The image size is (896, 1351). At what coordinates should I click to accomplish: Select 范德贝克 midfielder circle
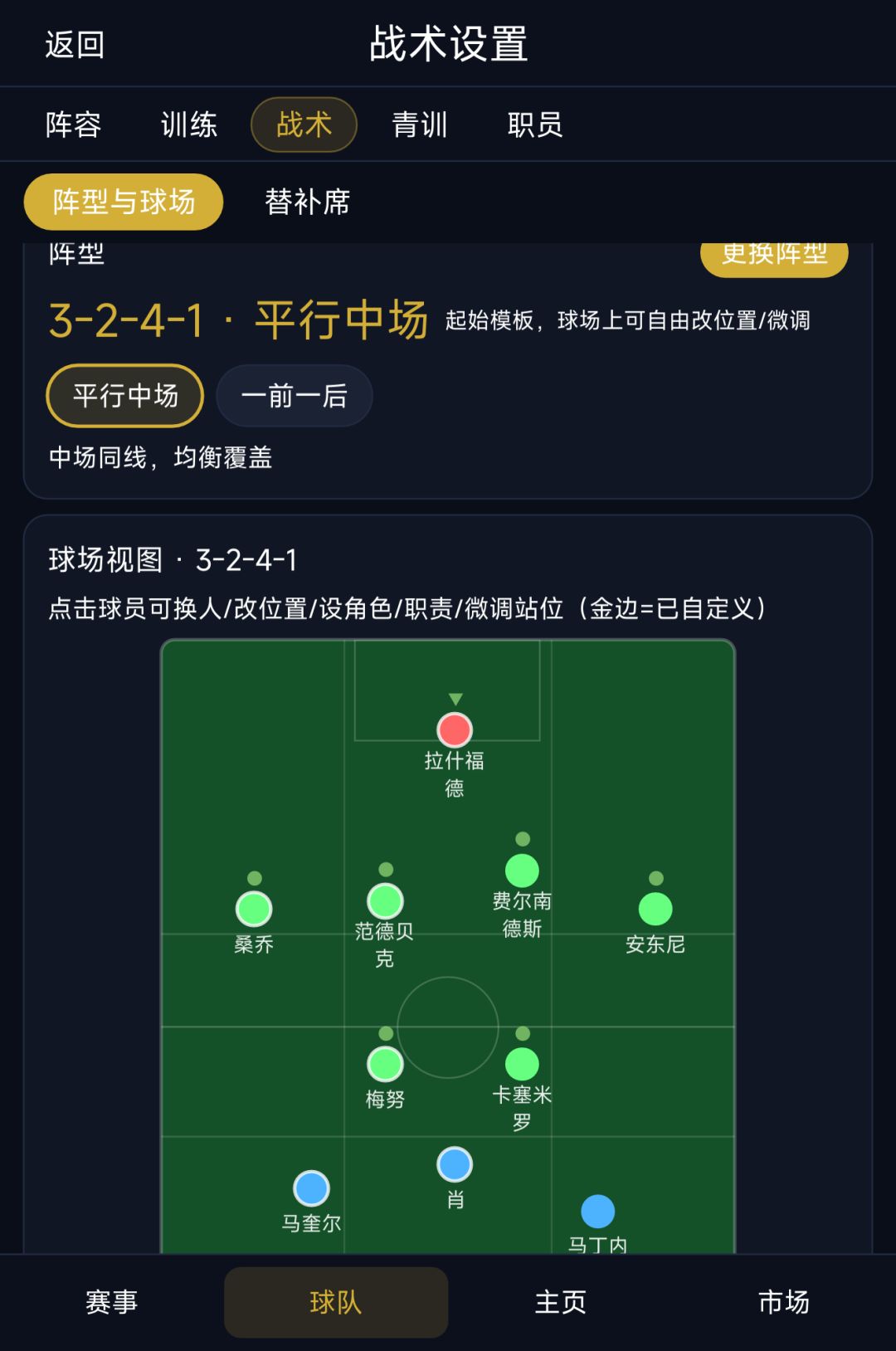(385, 901)
